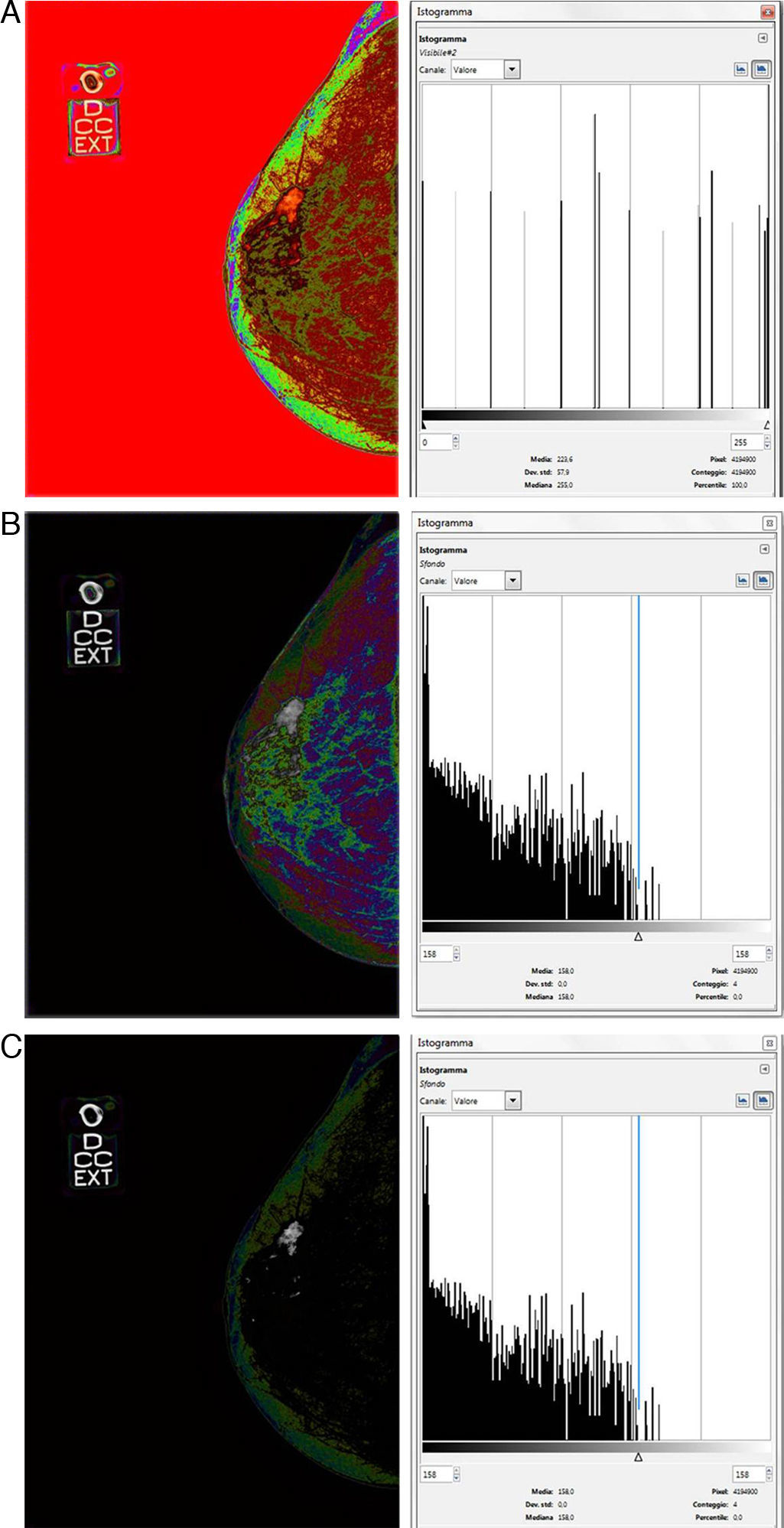Image resolution: width=784 pixels, height=1528 pixels.
Task: Click stepper beside 255 value in top panel
Action: click(767, 442)
